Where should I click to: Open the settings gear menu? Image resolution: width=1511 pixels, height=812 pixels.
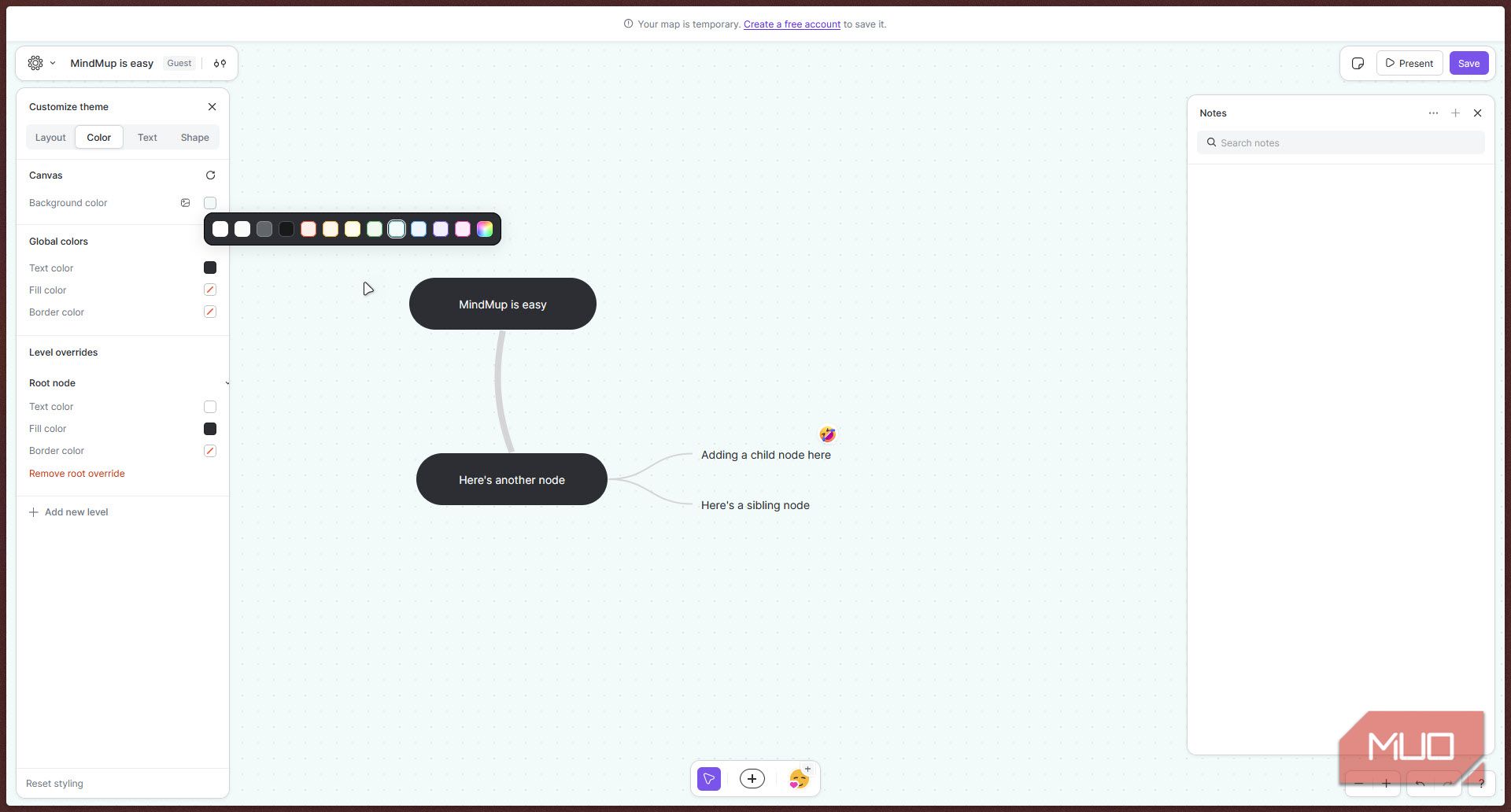click(35, 63)
